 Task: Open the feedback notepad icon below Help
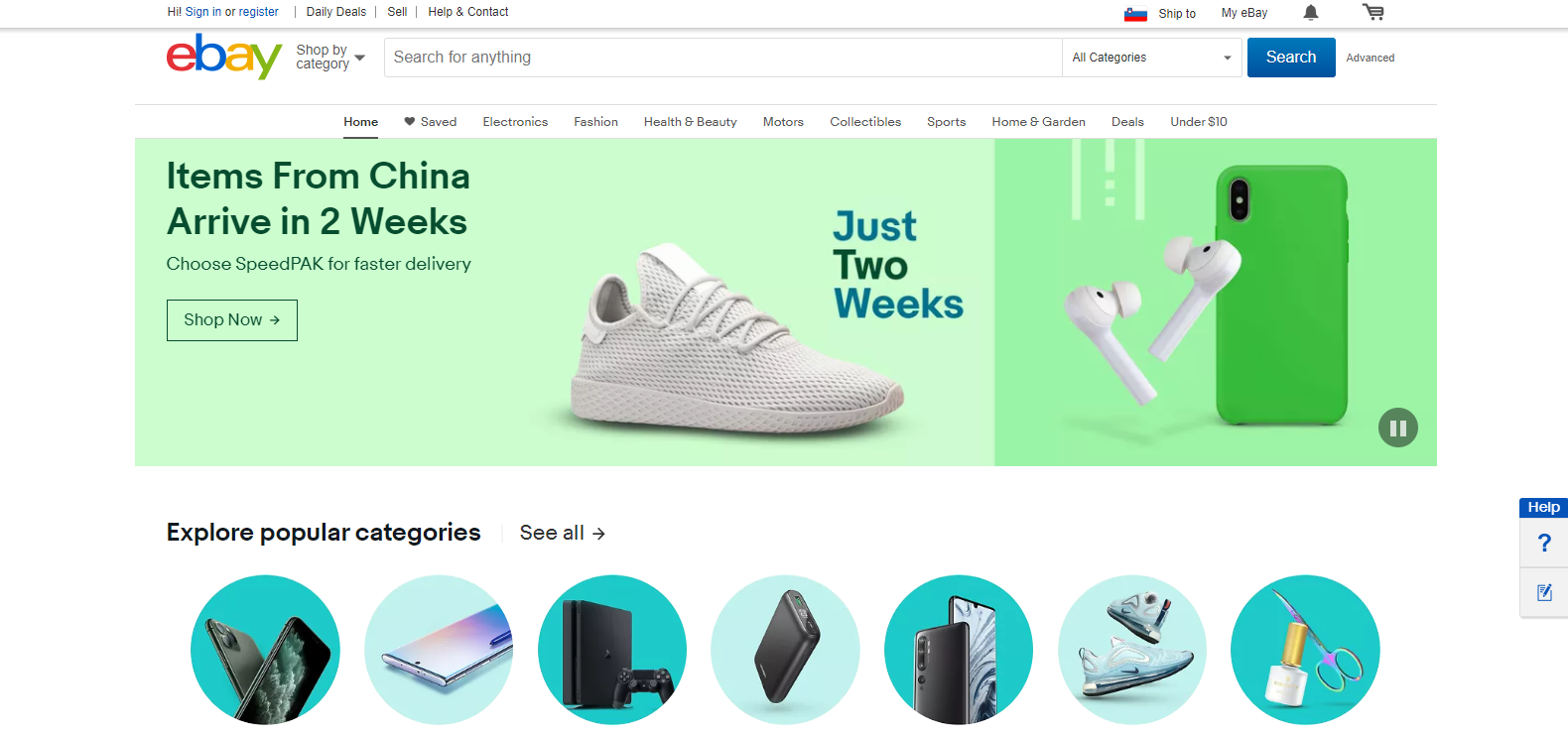(1544, 593)
